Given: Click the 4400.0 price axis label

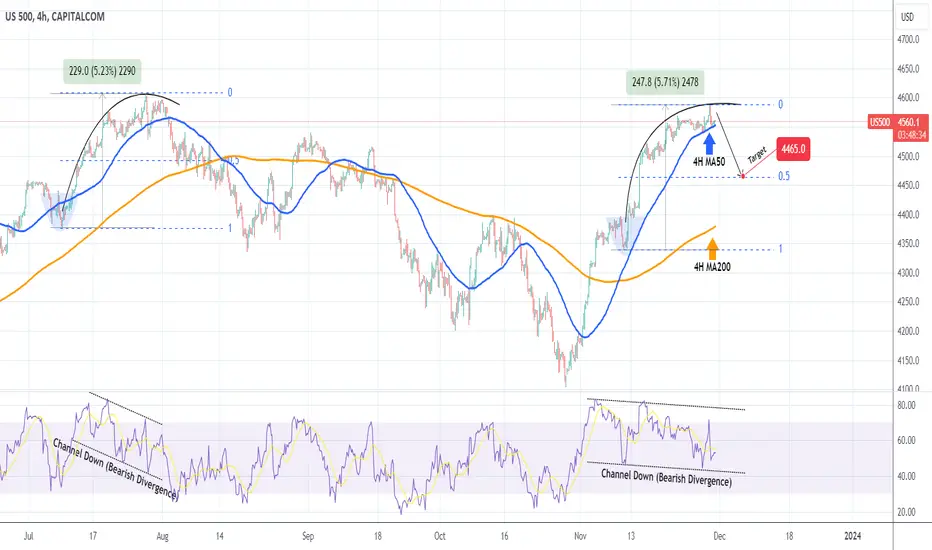Looking at the screenshot, I should tap(908, 215).
